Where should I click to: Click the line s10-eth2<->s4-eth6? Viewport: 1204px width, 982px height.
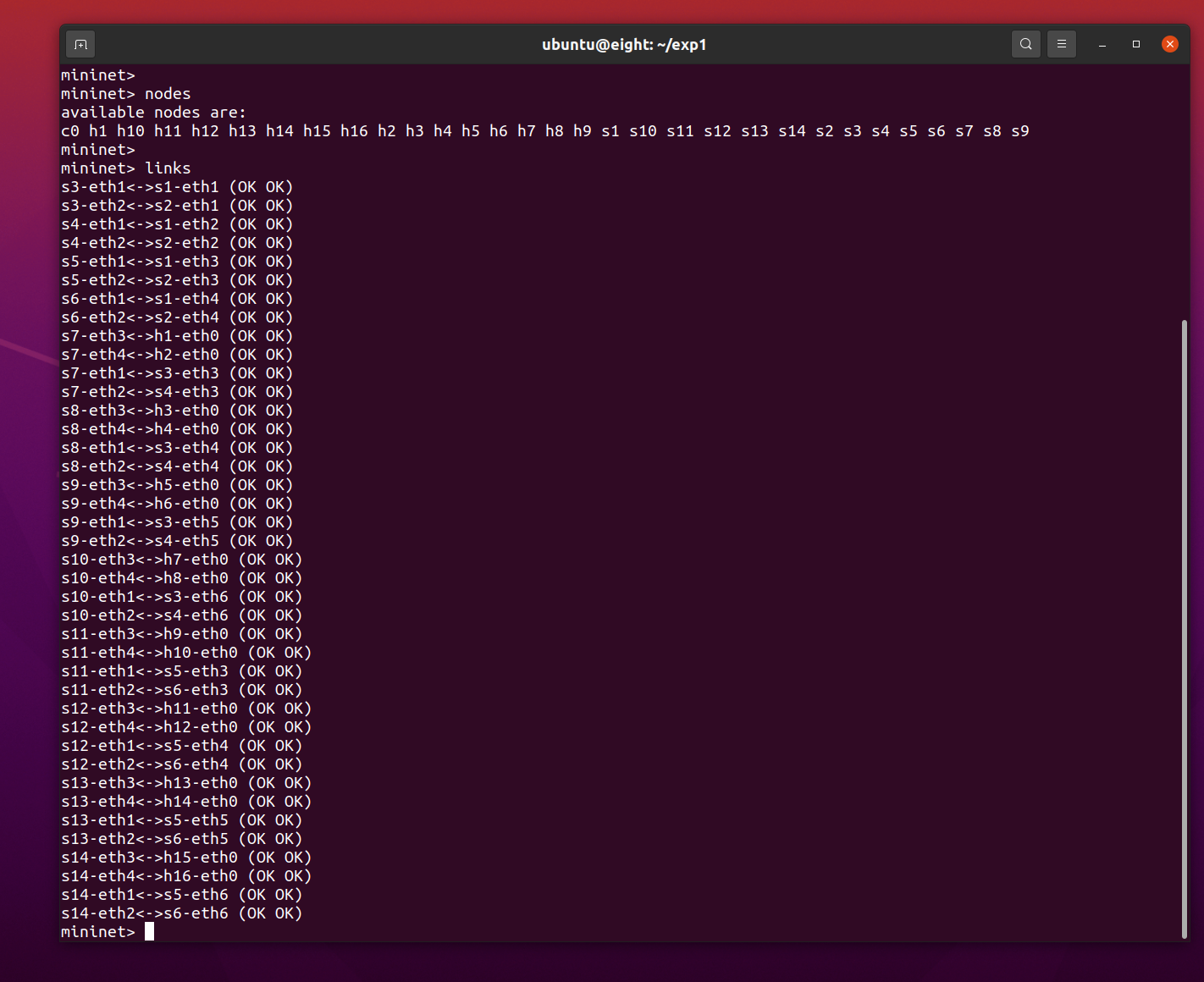coord(182,615)
